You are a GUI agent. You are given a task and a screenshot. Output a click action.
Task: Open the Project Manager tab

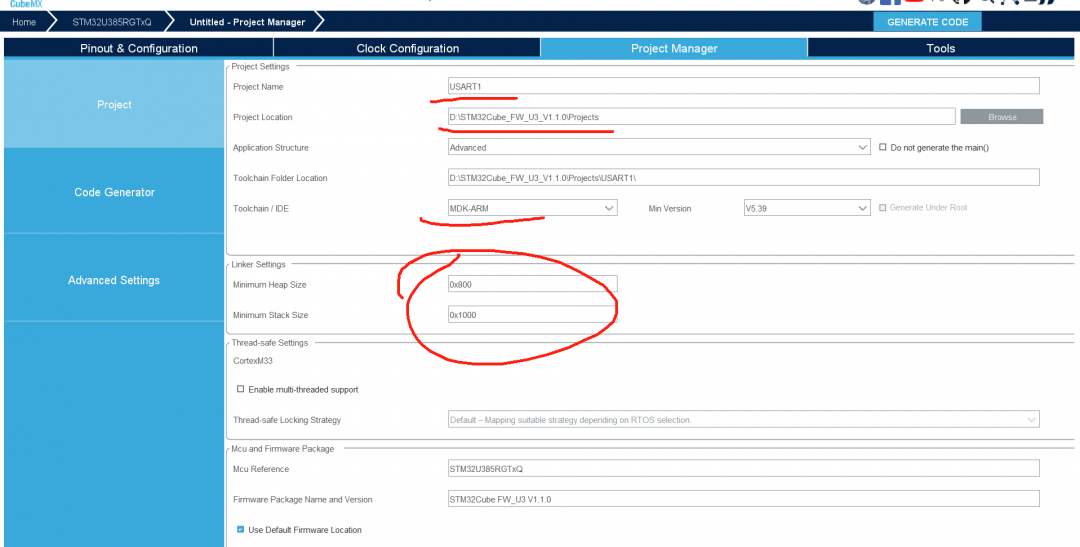pyautogui.click(x=674, y=48)
